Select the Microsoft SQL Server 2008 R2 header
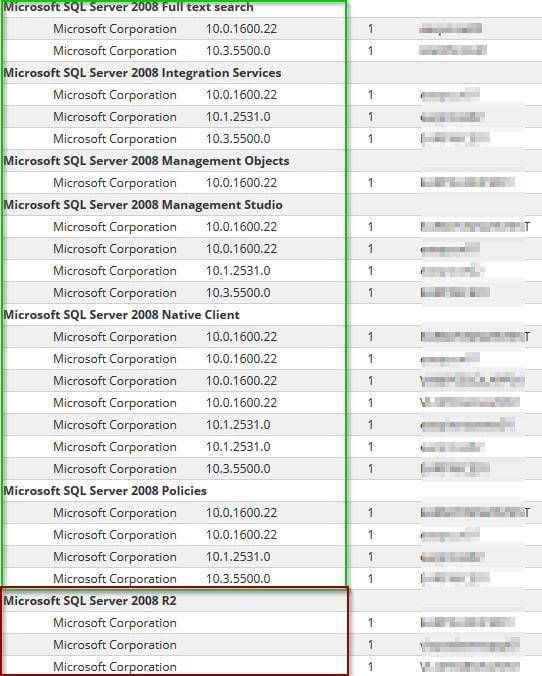 90,601
